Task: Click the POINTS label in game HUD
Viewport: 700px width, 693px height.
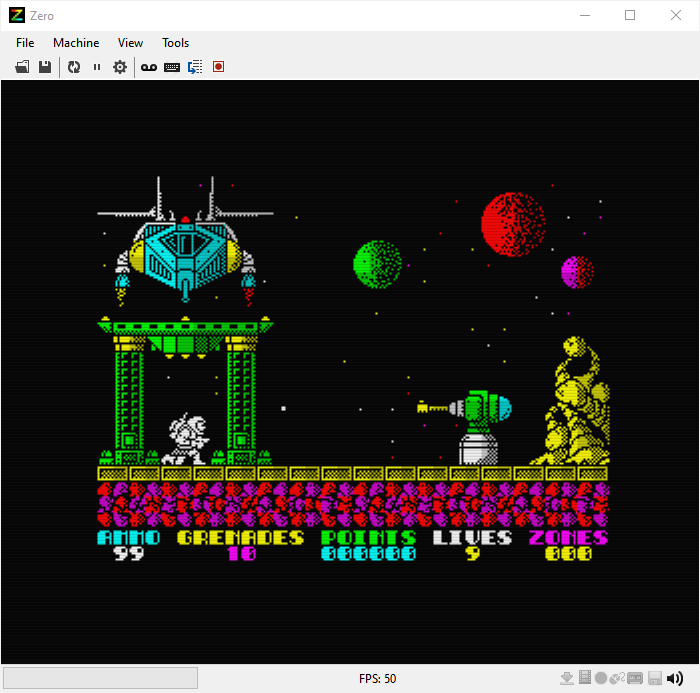Action: click(369, 537)
